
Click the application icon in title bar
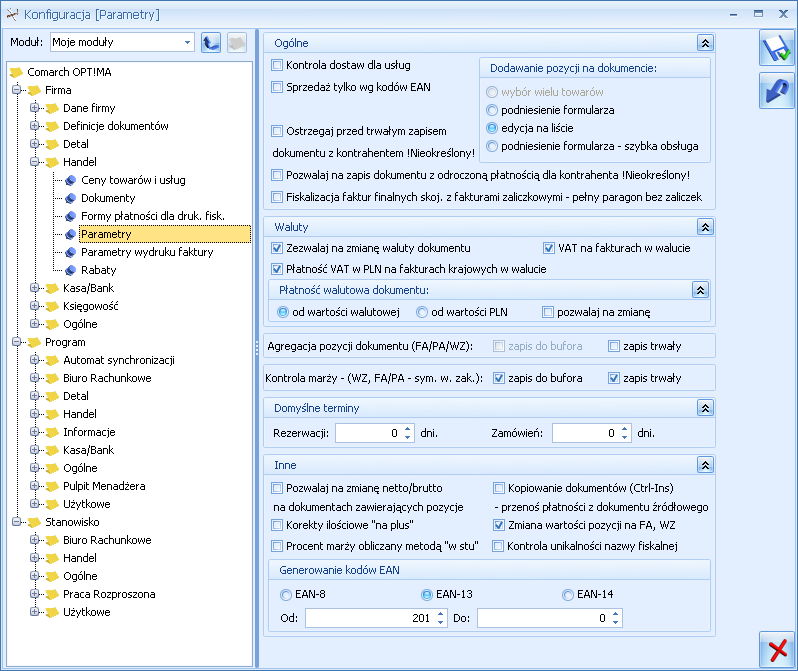pos(12,14)
